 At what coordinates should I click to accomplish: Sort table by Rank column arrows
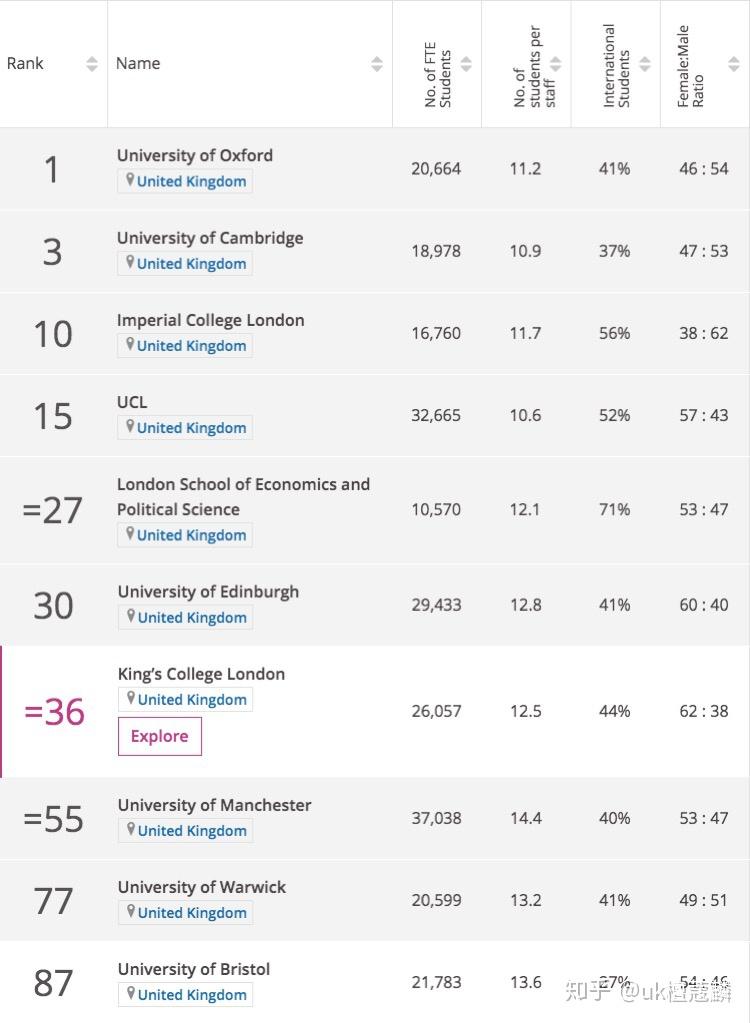(x=92, y=64)
